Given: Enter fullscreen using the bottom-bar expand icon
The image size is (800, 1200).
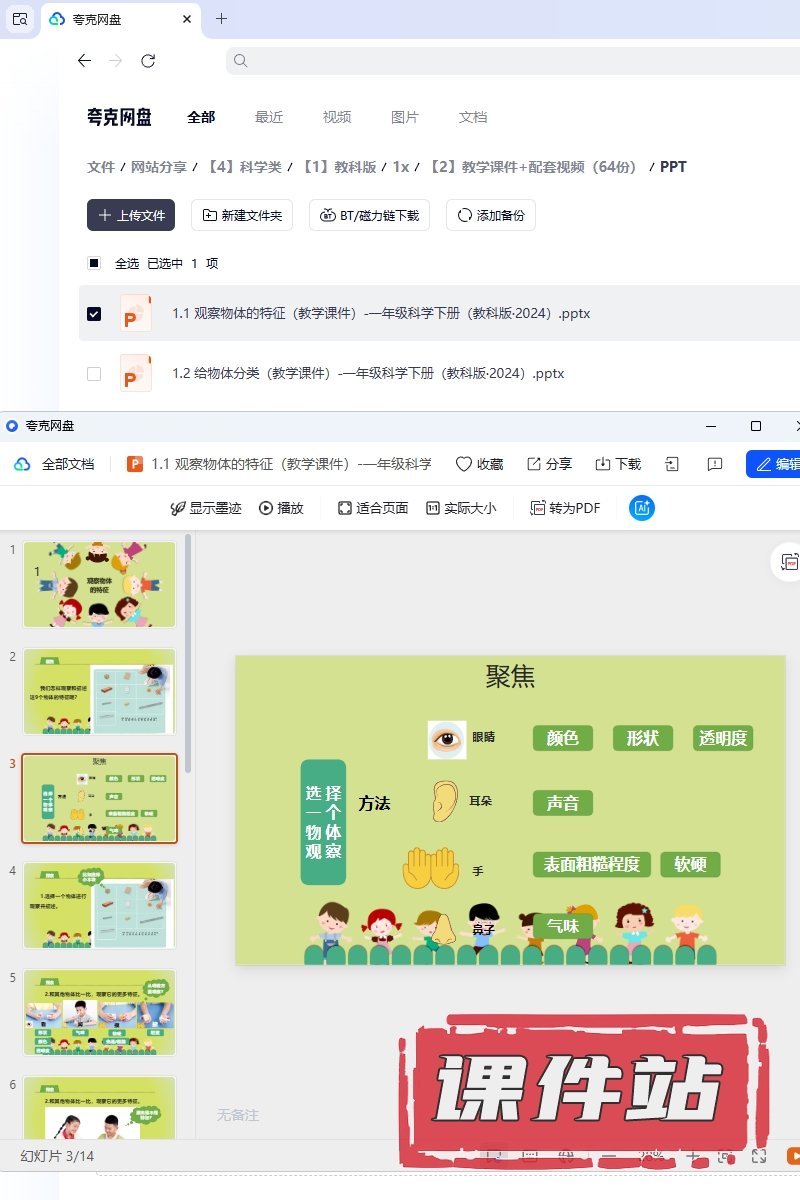Looking at the screenshot, I should [759, 1156].
